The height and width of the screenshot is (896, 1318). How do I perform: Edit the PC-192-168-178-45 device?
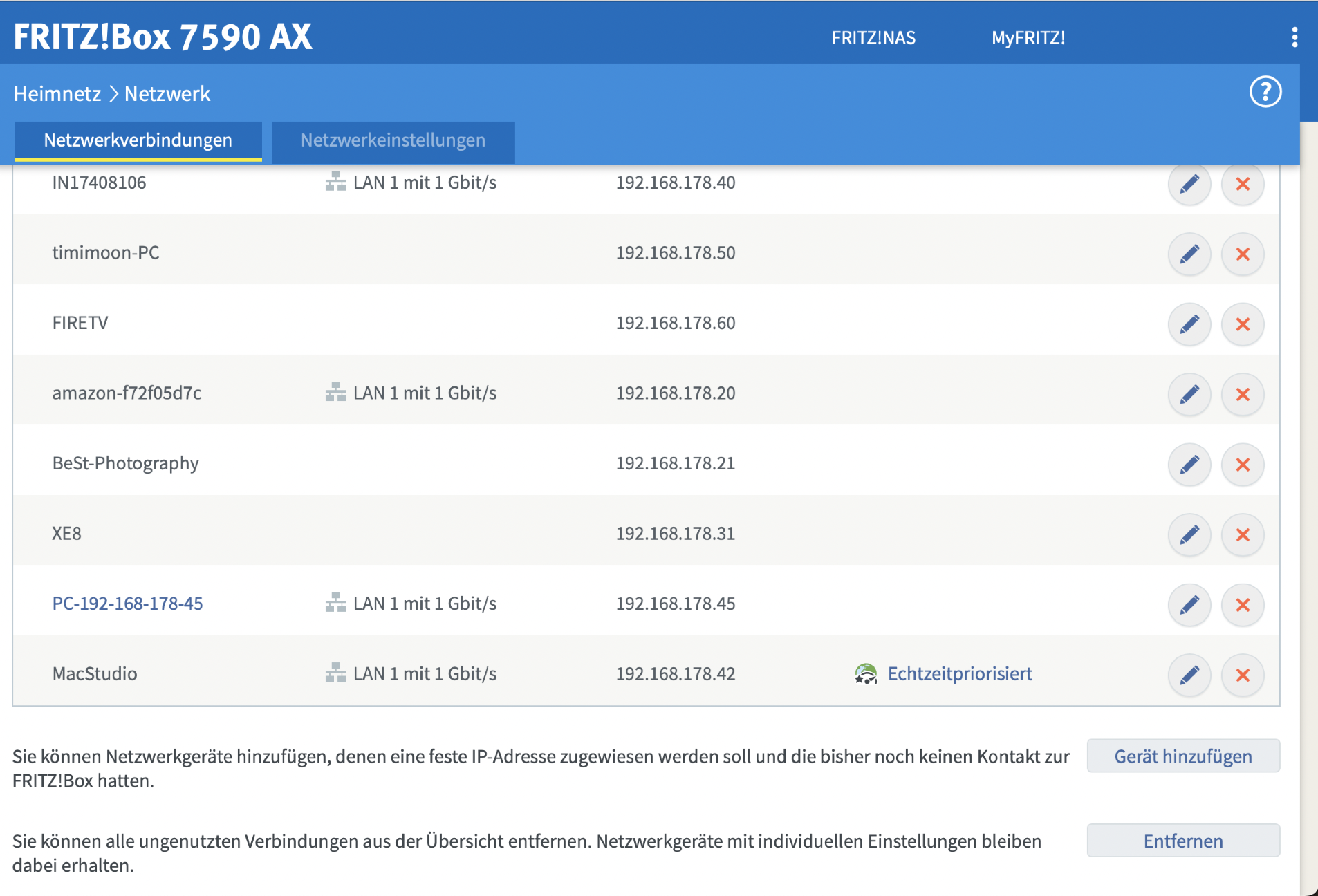[x=1189, y=605]
